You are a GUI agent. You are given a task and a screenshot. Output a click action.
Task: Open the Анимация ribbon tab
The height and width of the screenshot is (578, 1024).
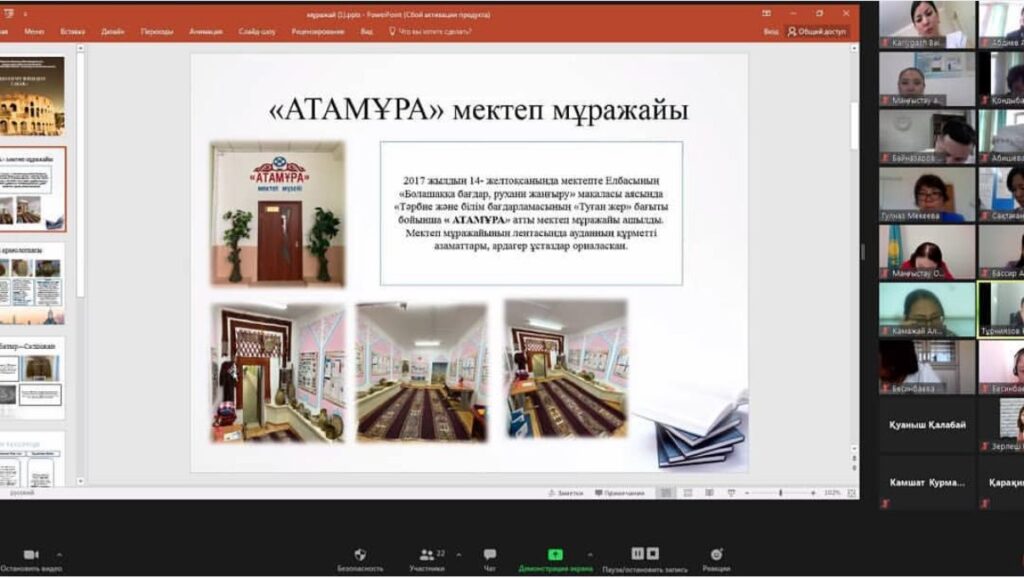tap(206, 31)
